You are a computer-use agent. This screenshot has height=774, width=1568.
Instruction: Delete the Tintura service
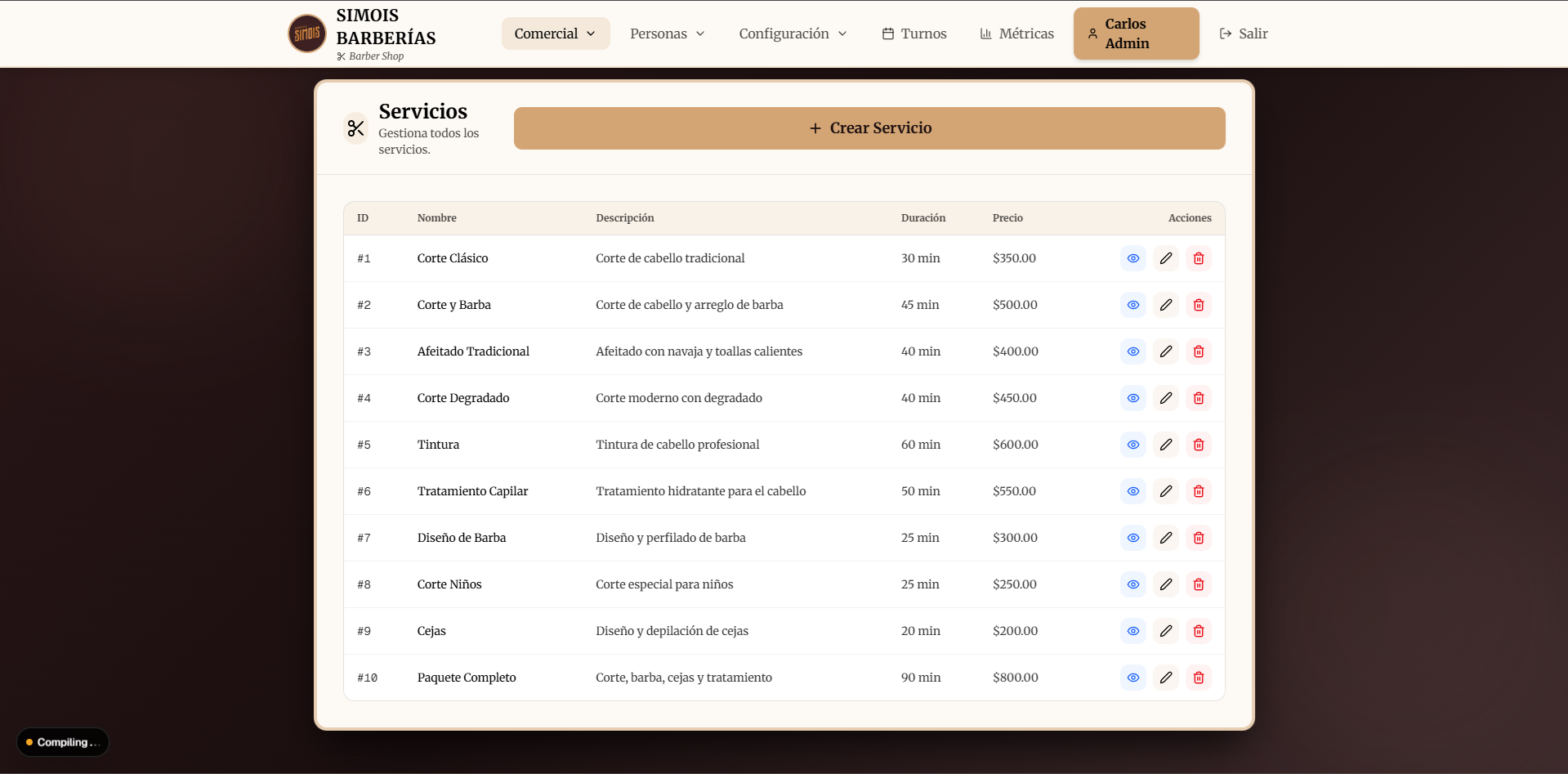pyautogui.click(x=1199, y=445)
